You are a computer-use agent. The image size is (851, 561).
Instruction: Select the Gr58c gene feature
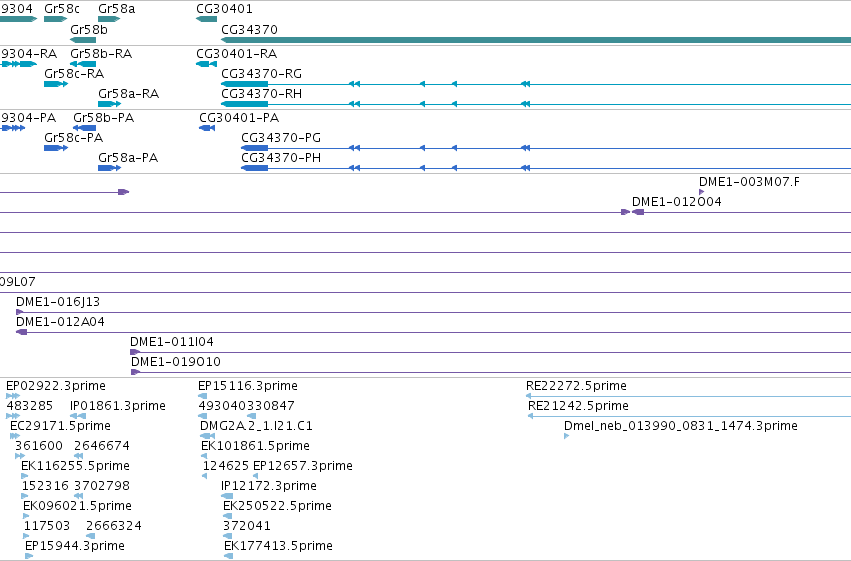pyautogui.click(x=55, y=19)
